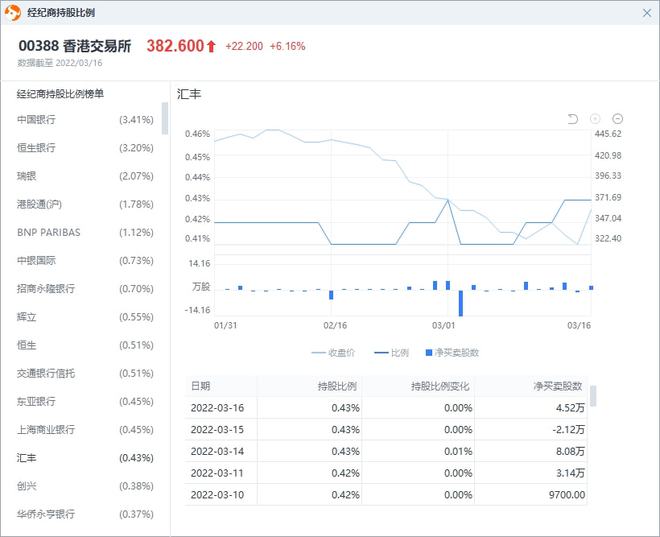Close the 经纪商持股比例 window
Image resolution: width=660 pixels, height=537 pixels.
click(647, 13)
